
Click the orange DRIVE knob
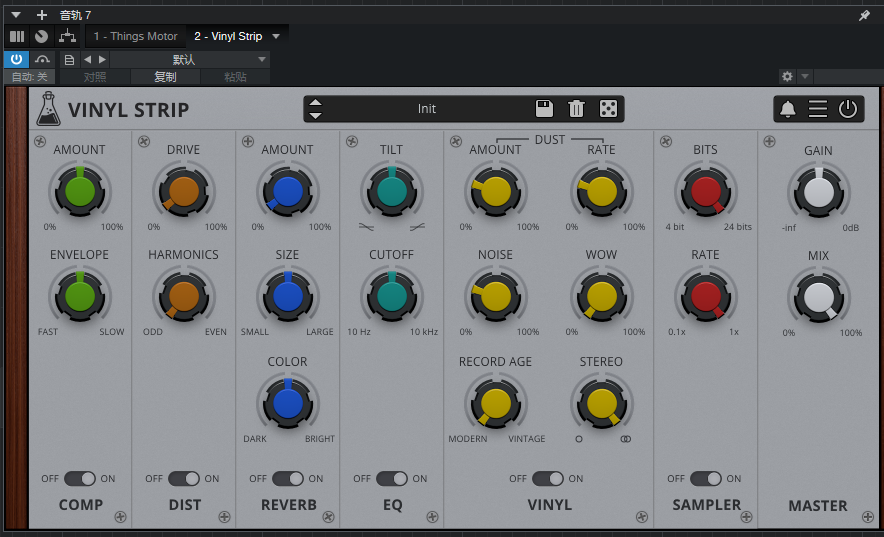tap(184, 191)
